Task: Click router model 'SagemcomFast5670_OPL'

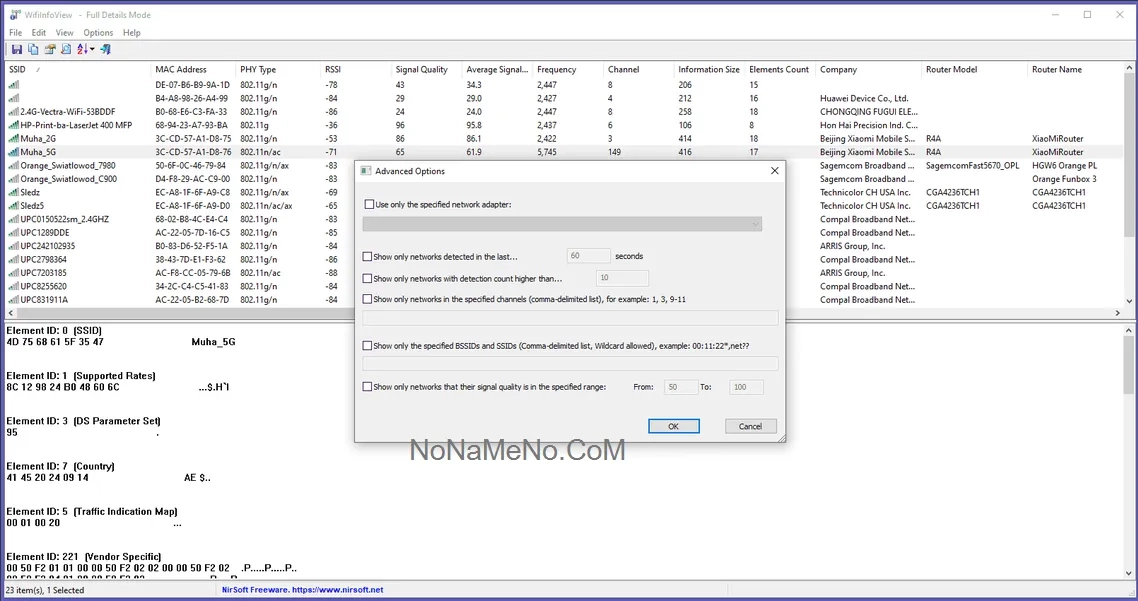Action: (x=973, y=165)
